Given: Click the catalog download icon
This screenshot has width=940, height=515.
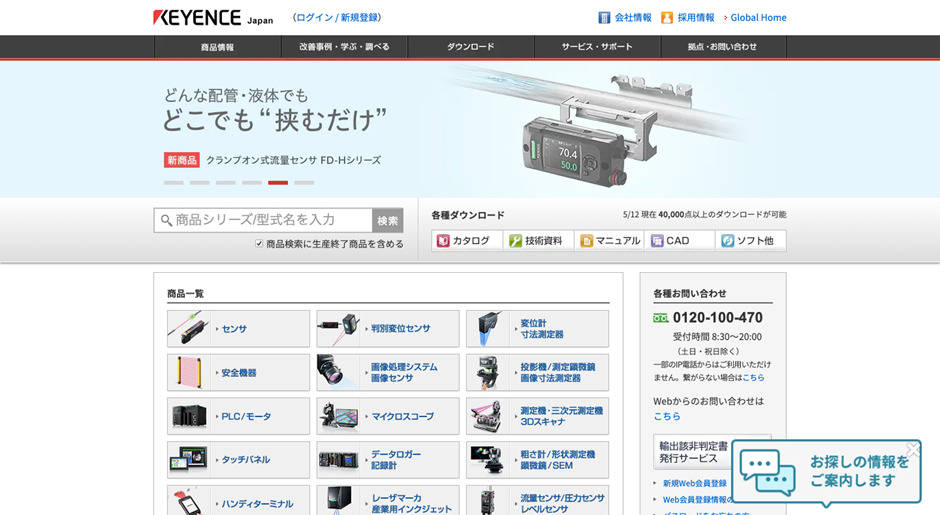Looking at the screenshot, I should coord(443,241).
